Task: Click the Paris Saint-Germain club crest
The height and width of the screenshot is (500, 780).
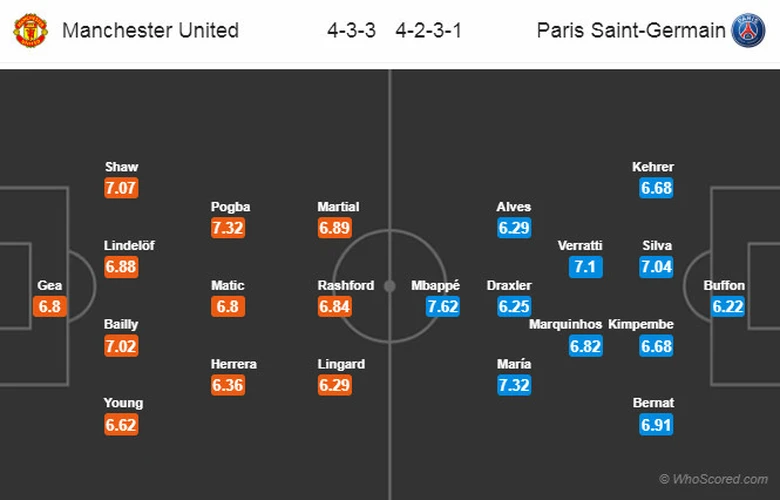Action: (x=747, y=30)
